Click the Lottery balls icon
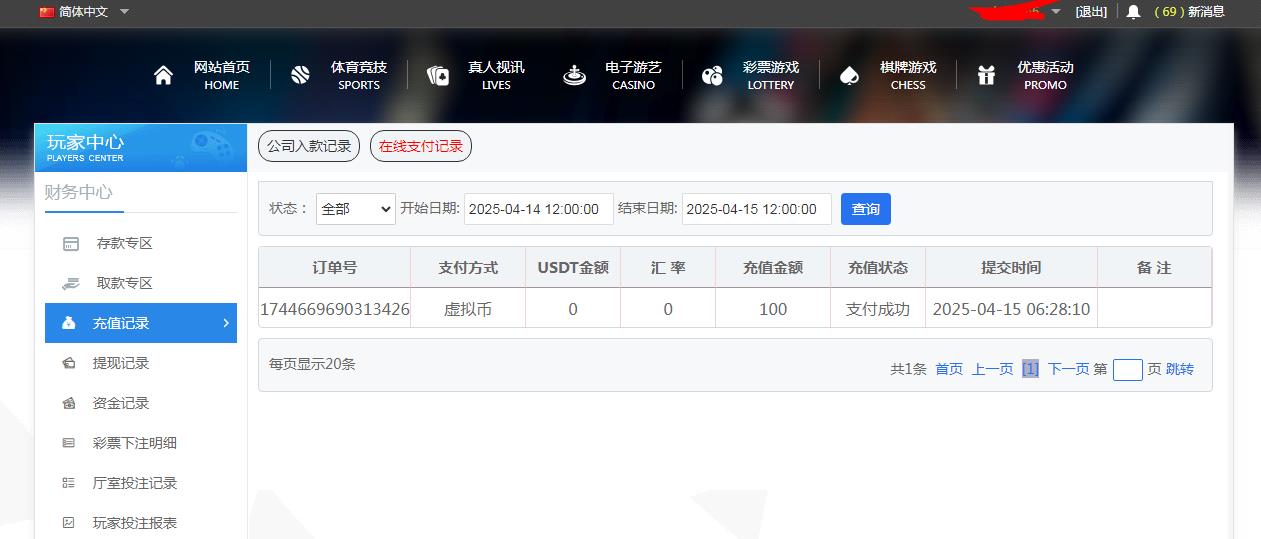Image resolution: width=1261 pixels, height=539 pixels. (x=712, y=75)
